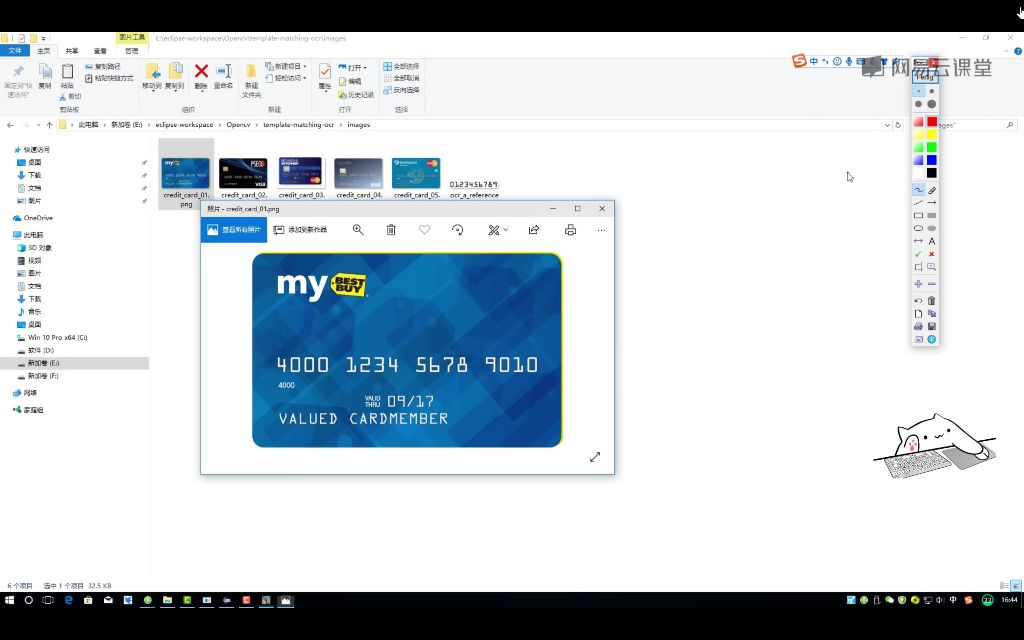Select the green checkmark stamp in palette
1024x640 pixels.
click(918, 254)
